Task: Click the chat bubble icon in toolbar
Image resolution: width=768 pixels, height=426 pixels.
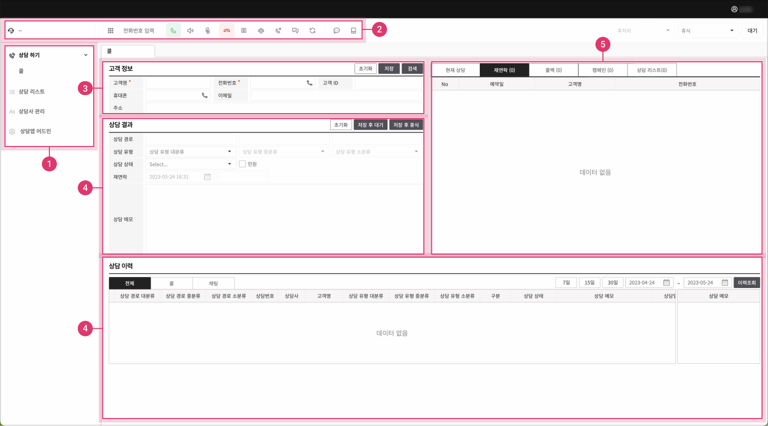Action: [x=336, y=31]
